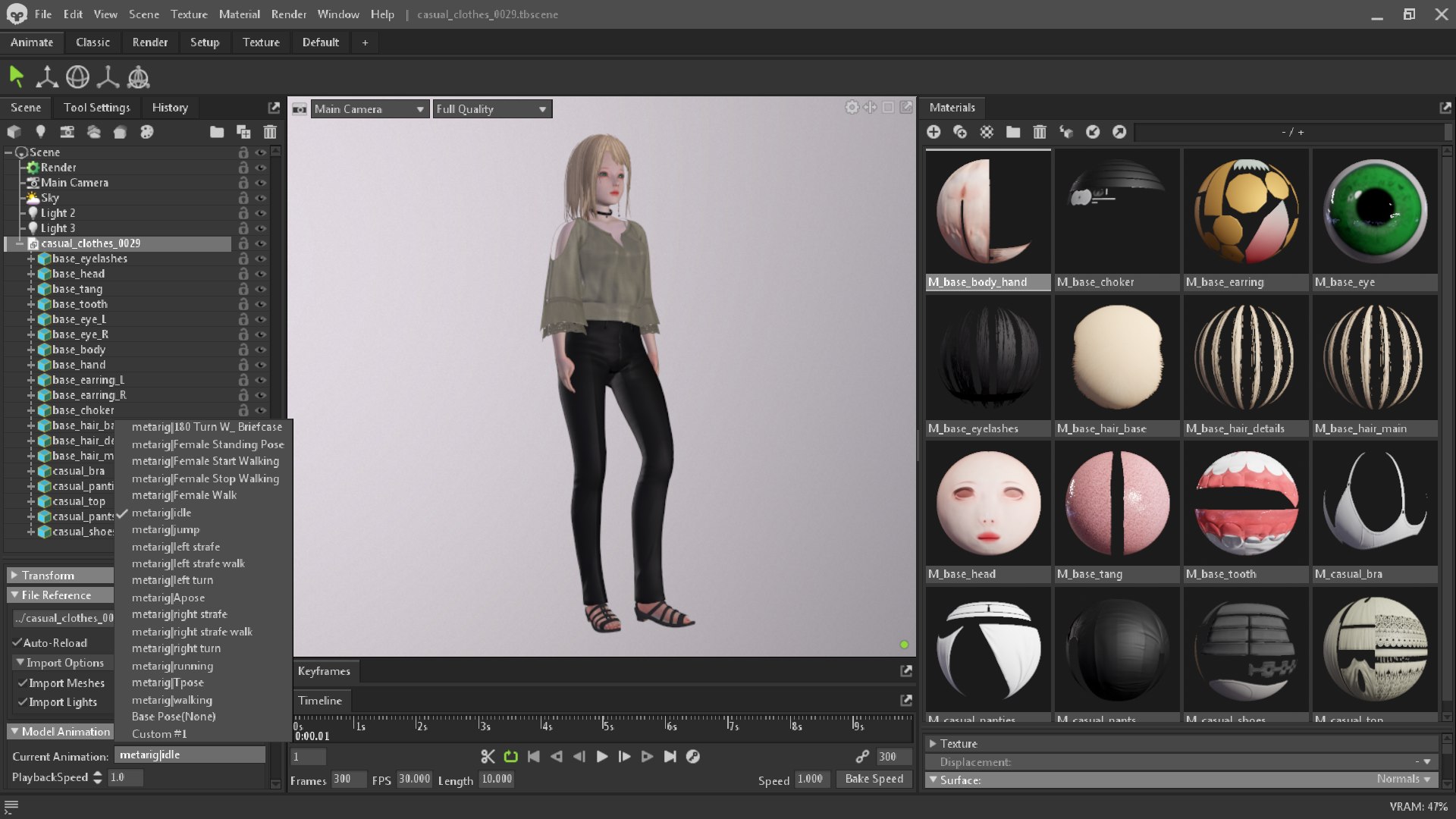
Task: Click the add light bulb icon
Action: (x=40, y=132)
